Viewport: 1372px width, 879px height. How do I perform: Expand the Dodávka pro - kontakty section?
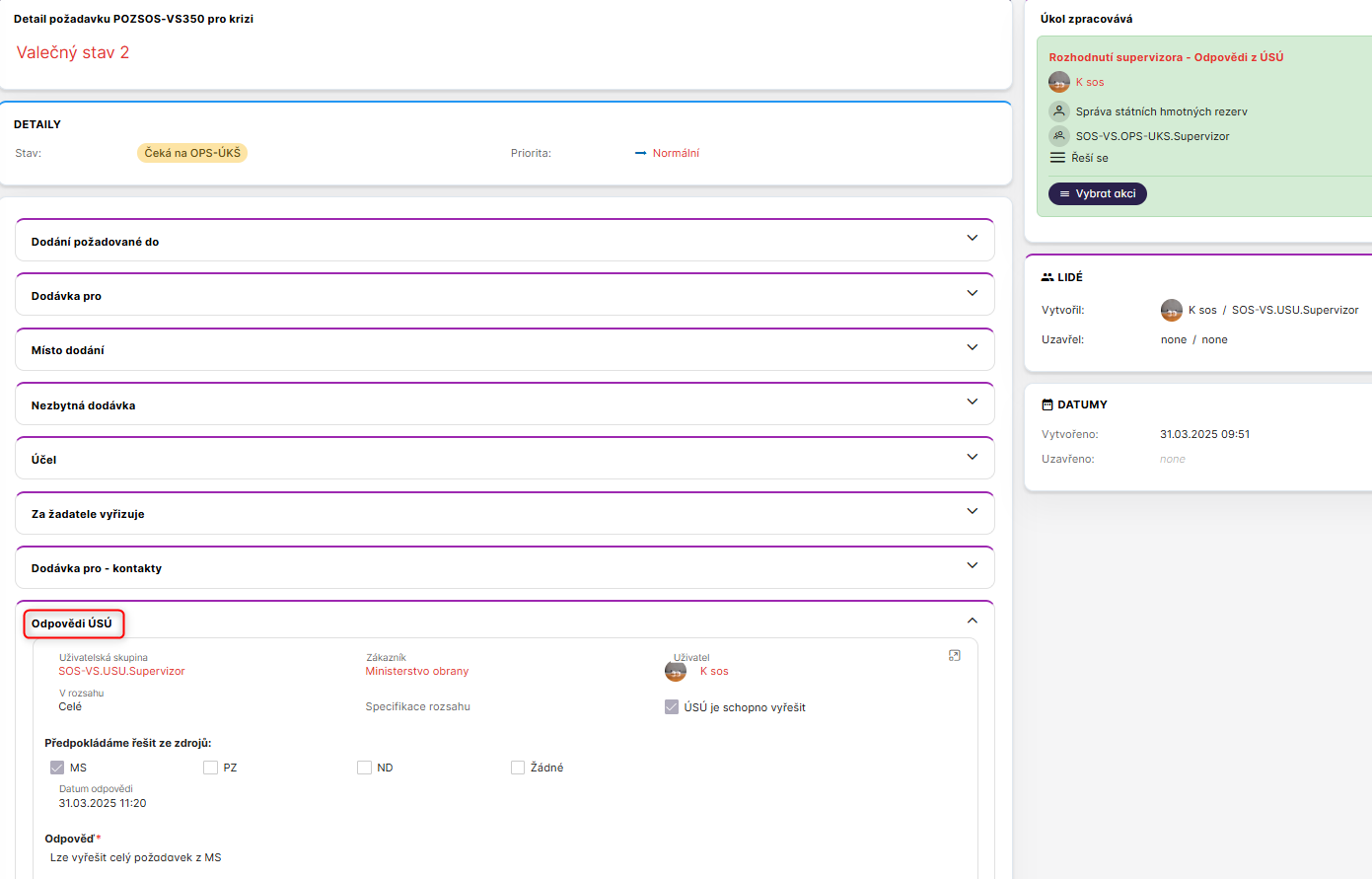pyautogui.click(x=972, y=565)
